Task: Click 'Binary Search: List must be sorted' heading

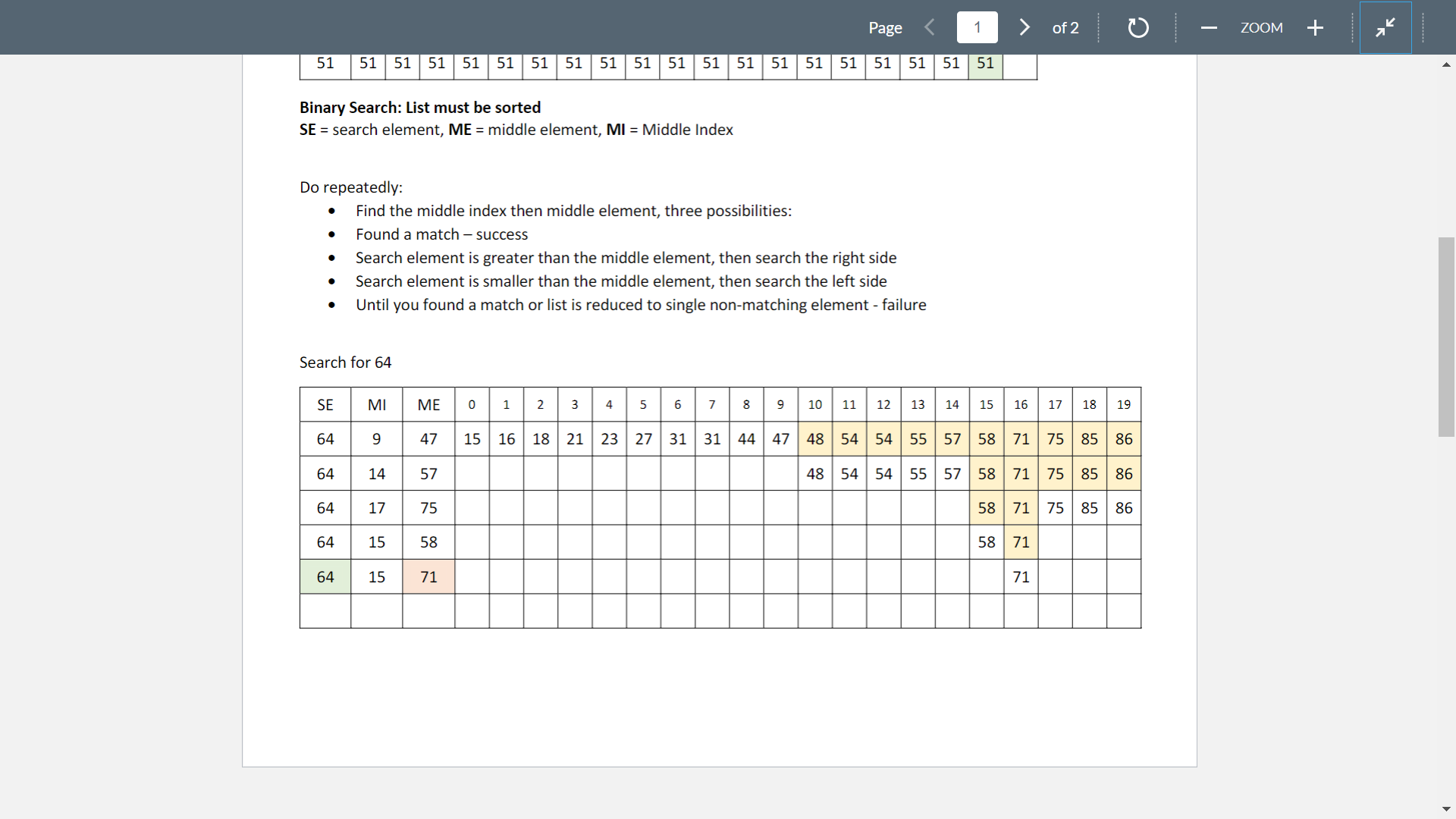Action: point(420,107)
